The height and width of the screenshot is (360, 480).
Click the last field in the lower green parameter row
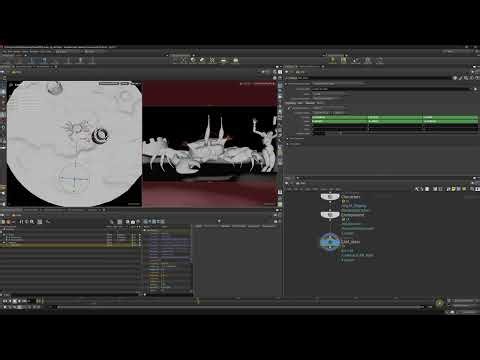pyautogui.click(x=450, y=121)
